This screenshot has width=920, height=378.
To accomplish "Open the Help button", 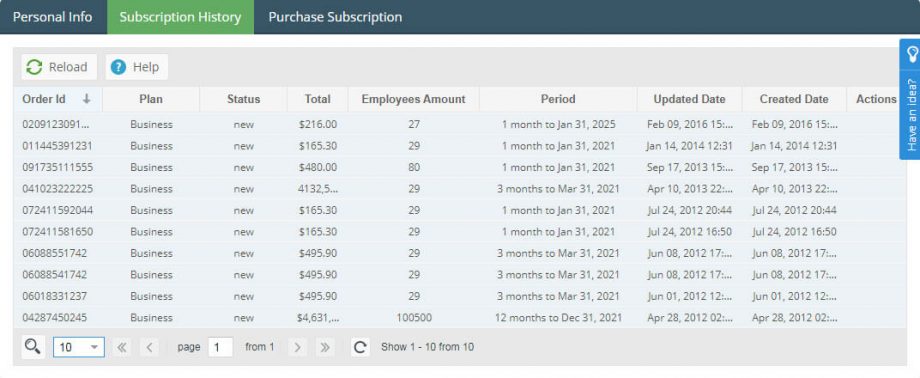I will pos(136,67).
